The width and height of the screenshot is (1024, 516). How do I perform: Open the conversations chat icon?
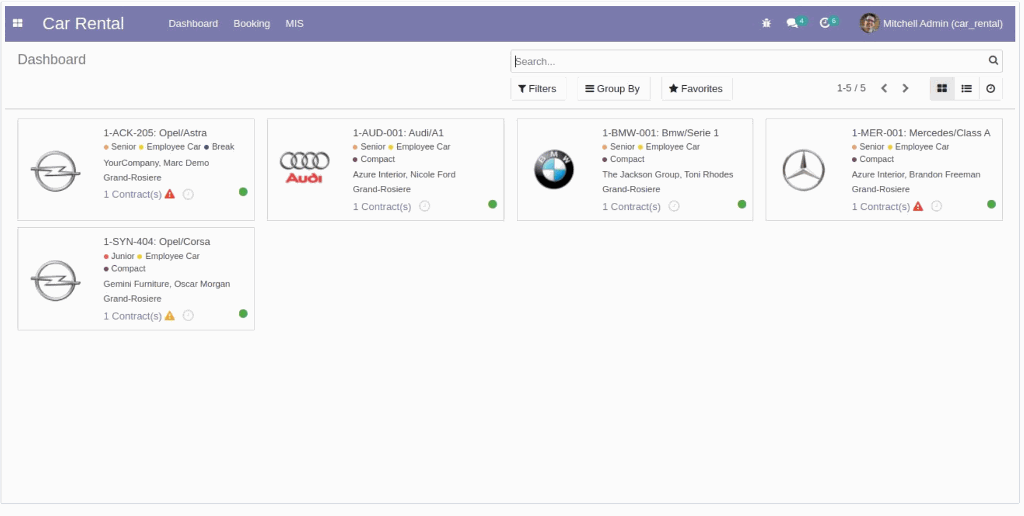(792, 23)
